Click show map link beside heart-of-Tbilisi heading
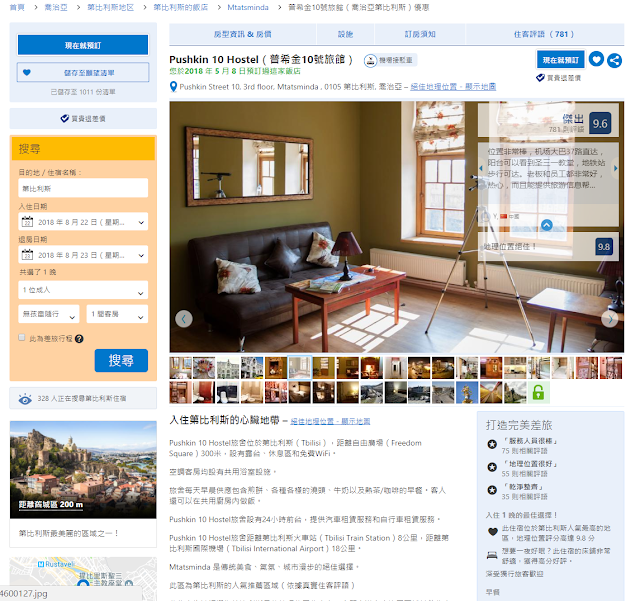The width and height of the screenshot is (640, 601). pyautogui.click(x=330, y=421)
